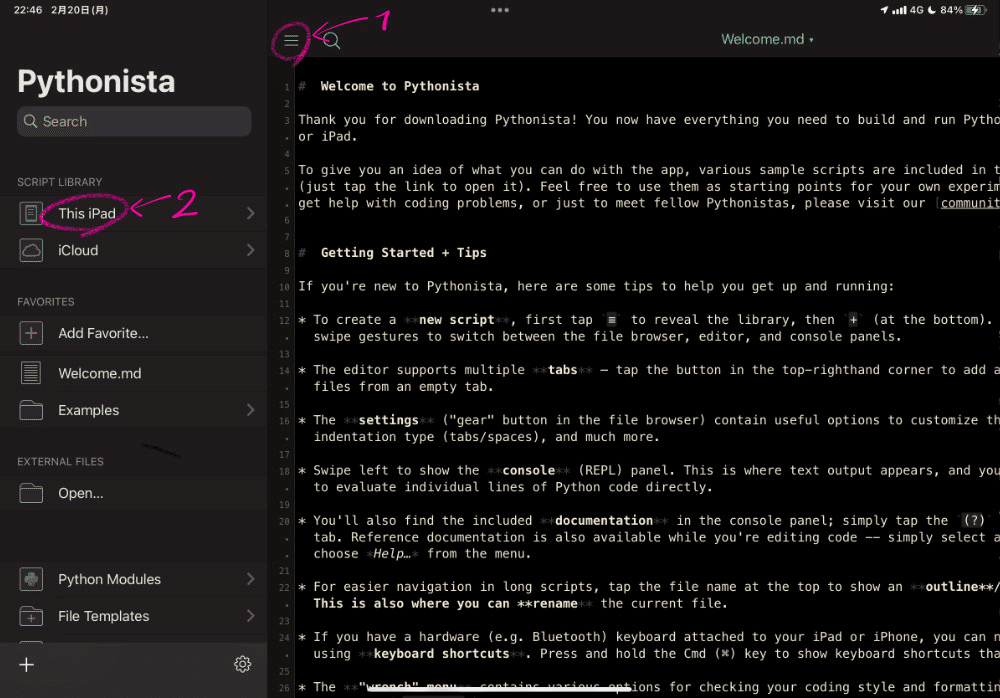The width and height of the screenshot is (1000, 698).
Task: Tap the Python Modules icon
Action: coord(29,578)
